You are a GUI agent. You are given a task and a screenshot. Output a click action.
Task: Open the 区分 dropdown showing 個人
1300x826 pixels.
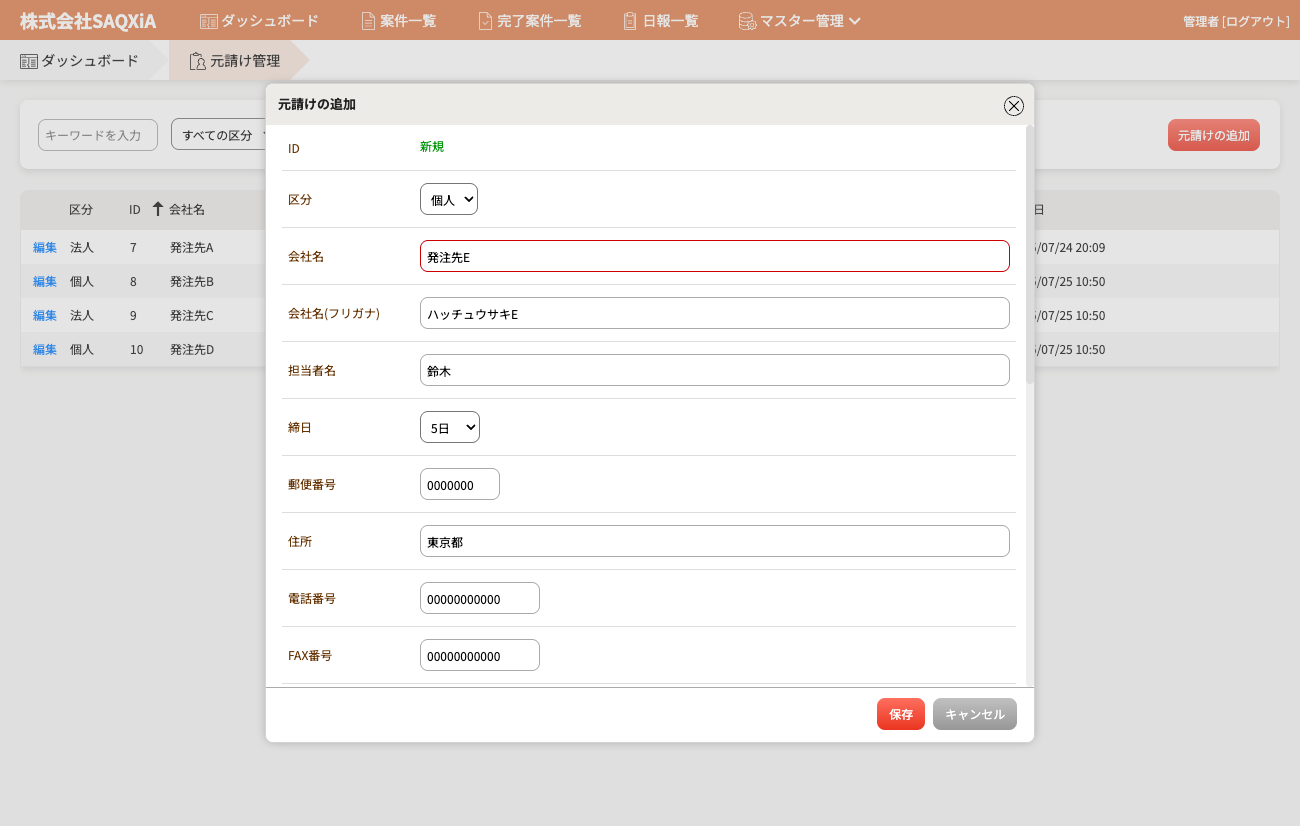tap(449, 199)
